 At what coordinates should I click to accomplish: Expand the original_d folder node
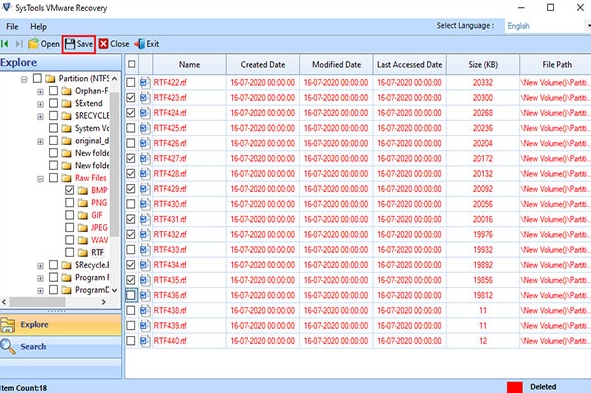coord(40,142)
